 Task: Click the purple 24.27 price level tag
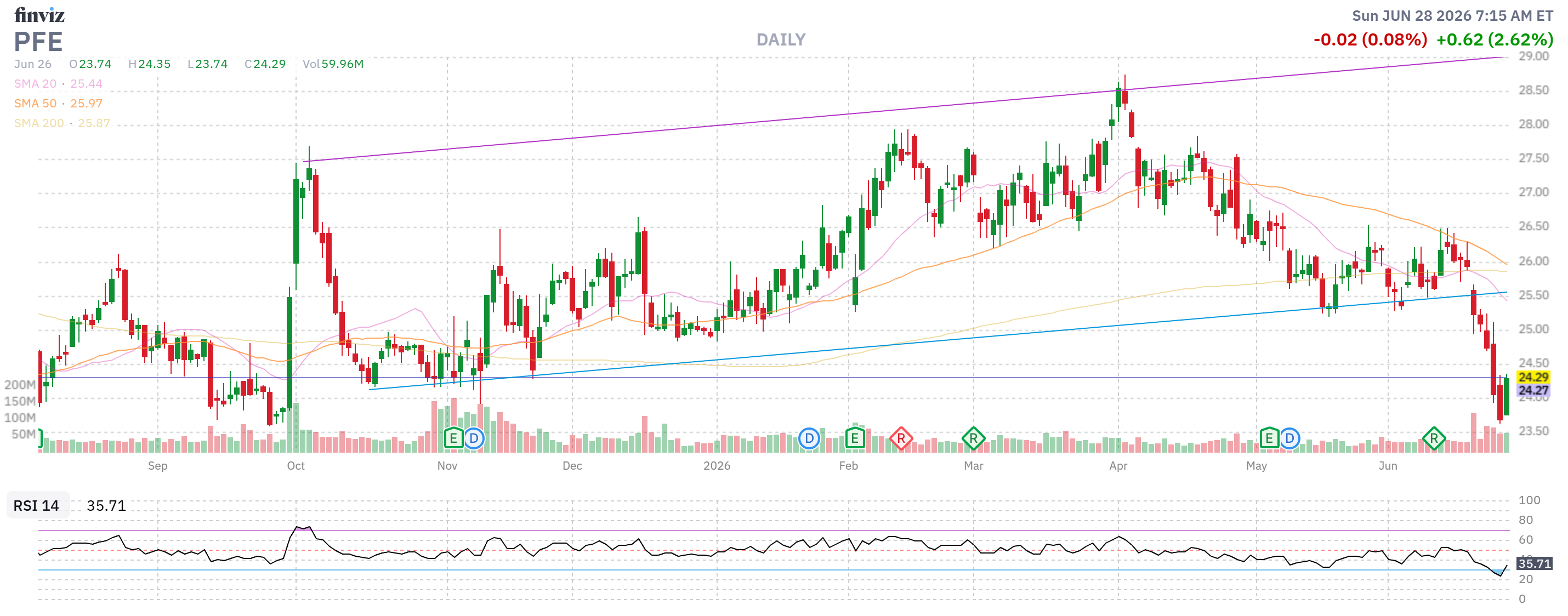(1533, 390)
